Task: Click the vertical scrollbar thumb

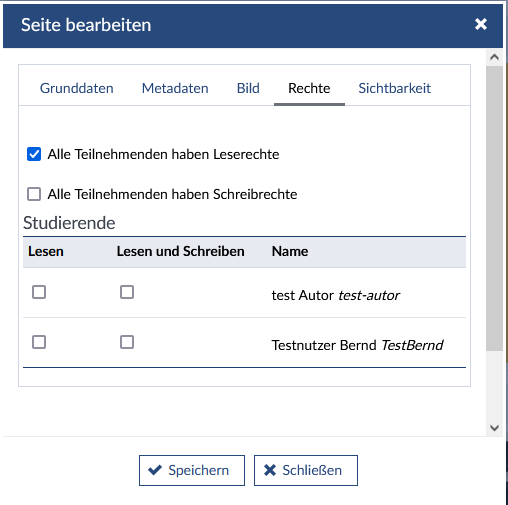Action: 494,208
